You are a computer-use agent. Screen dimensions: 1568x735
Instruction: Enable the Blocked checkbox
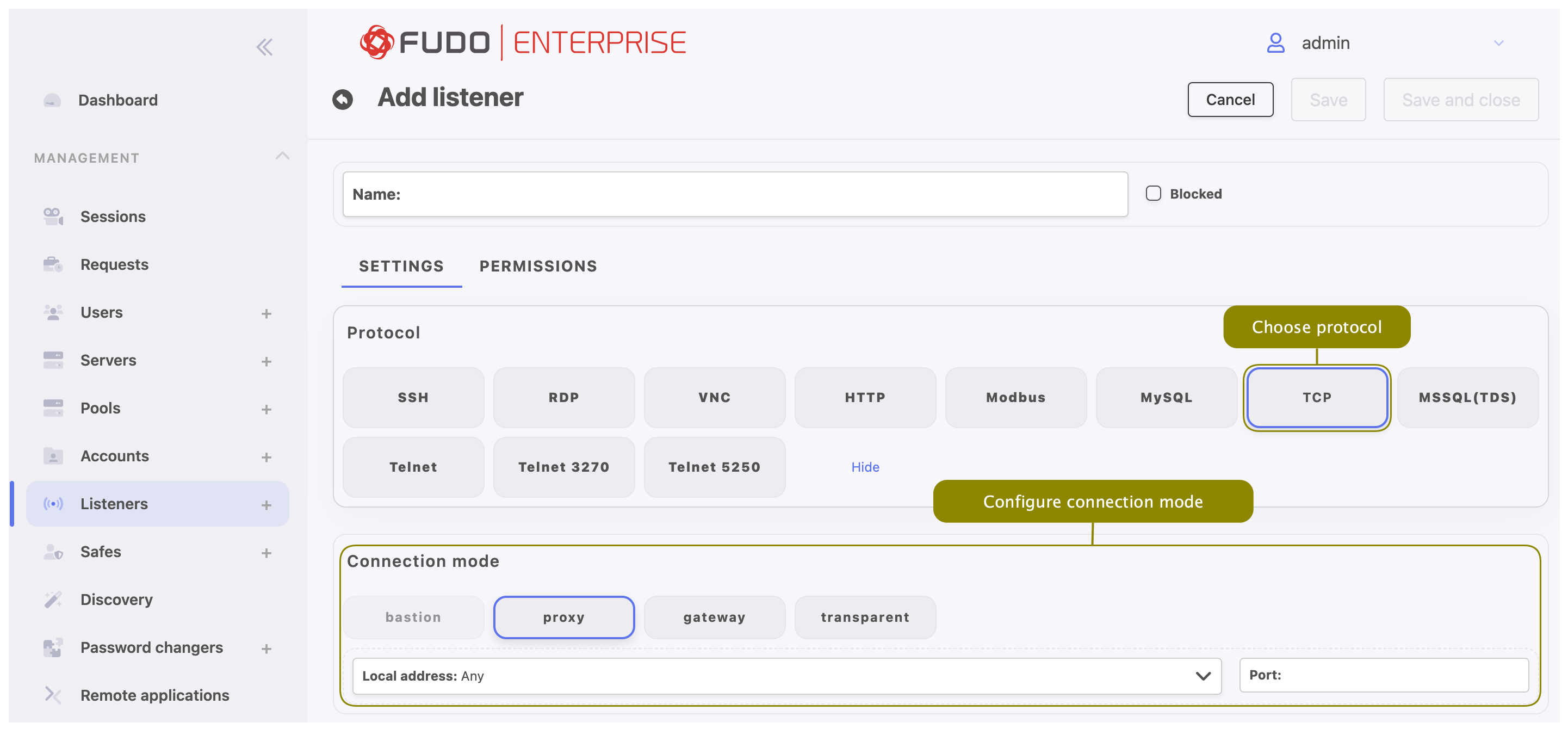(1153, 193)
